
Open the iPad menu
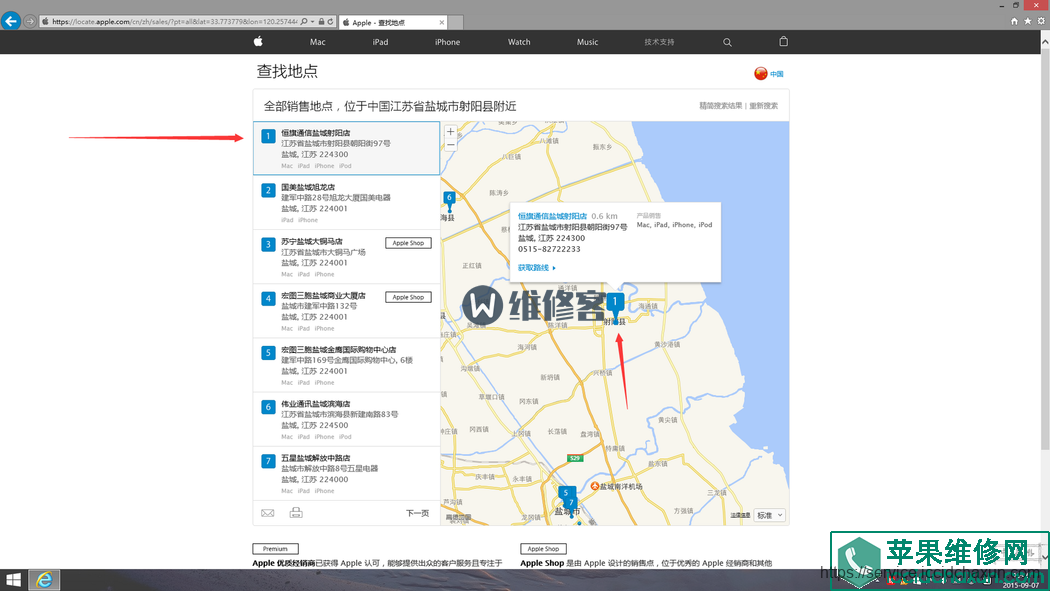(380, 42)
